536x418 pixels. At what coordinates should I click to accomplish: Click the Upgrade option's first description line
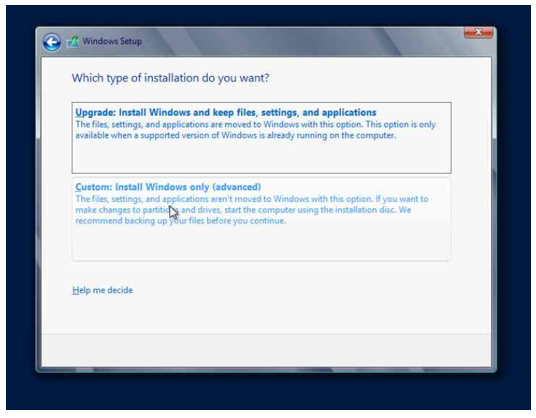pos(255,124)
